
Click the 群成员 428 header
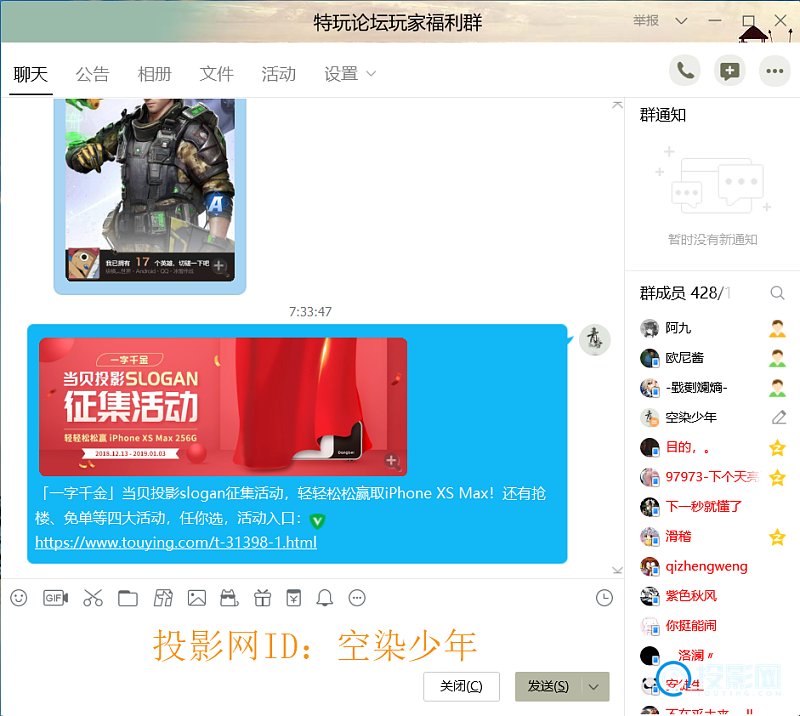685,293
